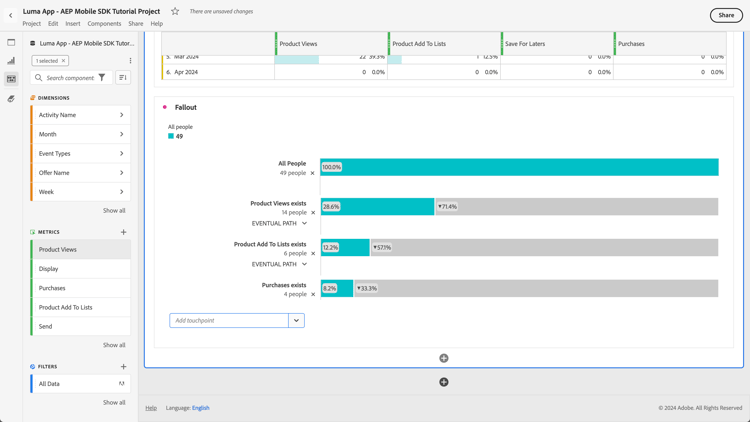
Task: Change language via English link
Action: [200, 408]
